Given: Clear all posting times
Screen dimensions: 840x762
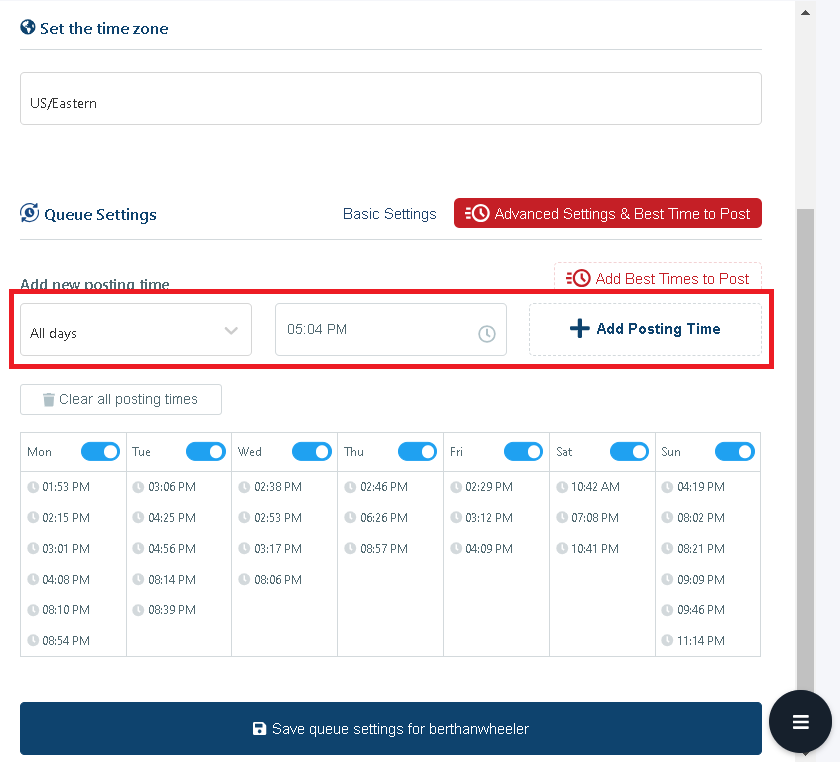Looking at the screenshot, I should pos(120,399).
